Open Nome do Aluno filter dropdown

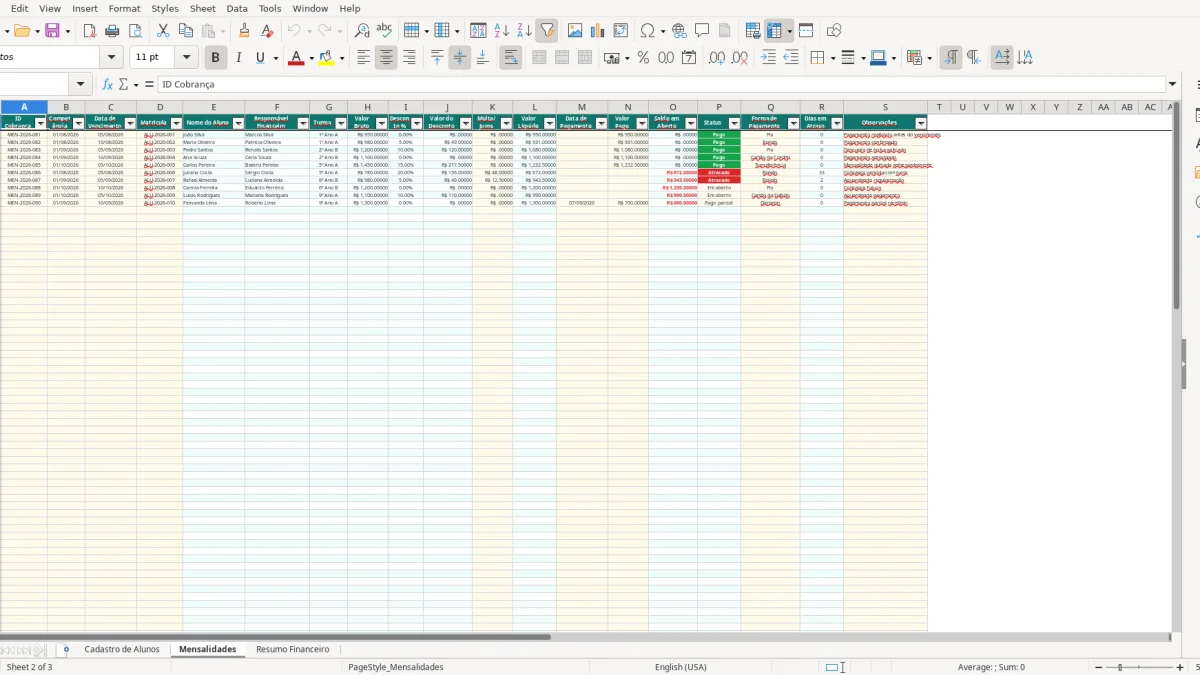(x=238, y=124)
